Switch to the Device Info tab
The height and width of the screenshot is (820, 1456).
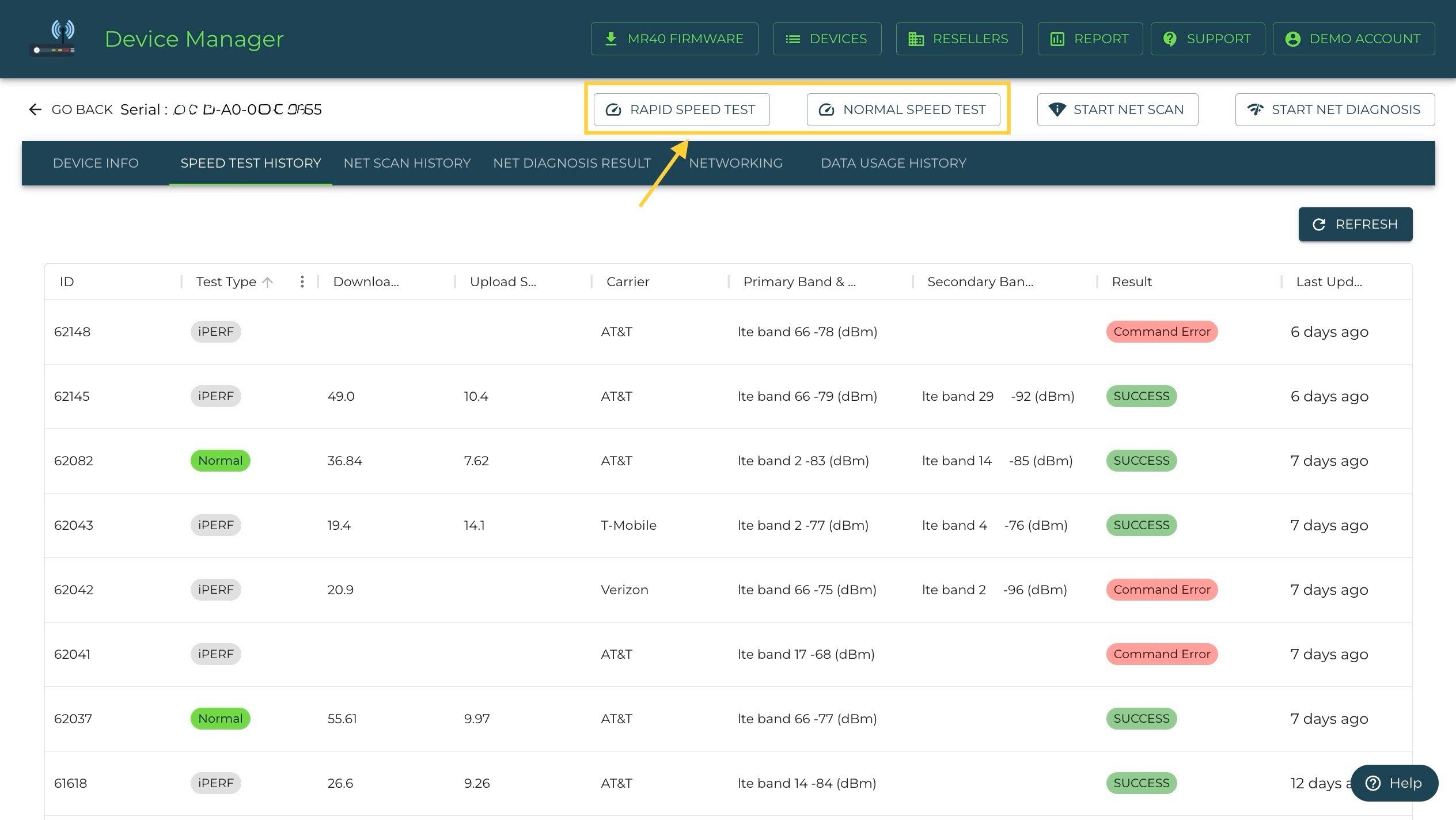click(x=96, y=163)
